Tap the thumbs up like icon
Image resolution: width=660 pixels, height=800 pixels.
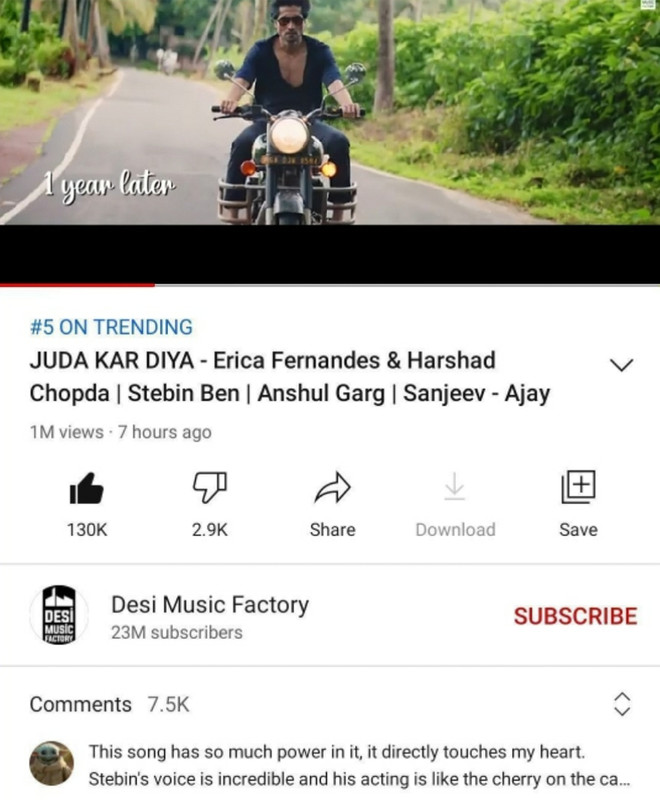point(86,488)
